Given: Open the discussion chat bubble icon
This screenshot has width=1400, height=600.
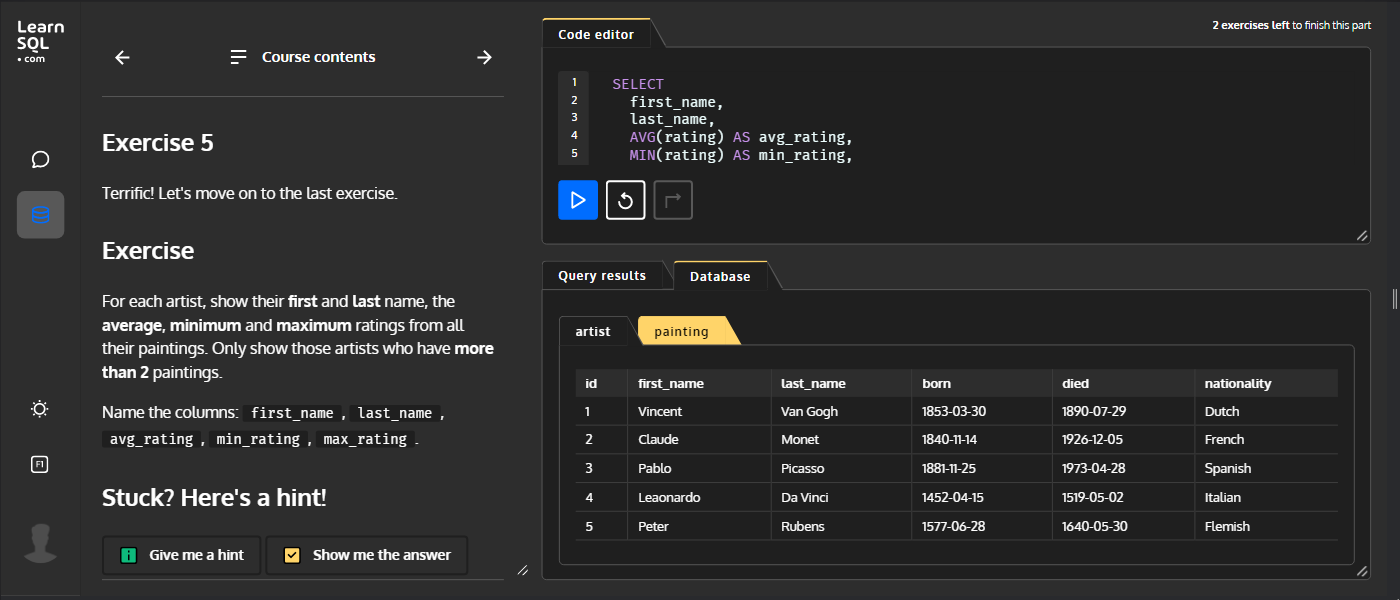Looking at the screenshot, I should pos(41,159).
